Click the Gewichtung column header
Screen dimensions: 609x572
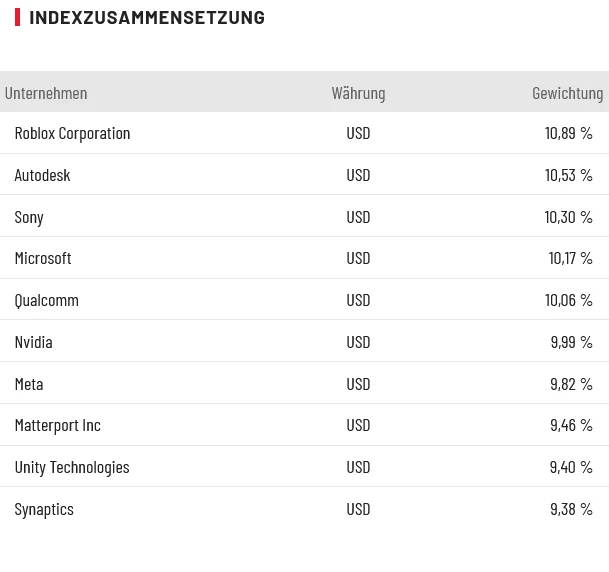pos(567,93)
